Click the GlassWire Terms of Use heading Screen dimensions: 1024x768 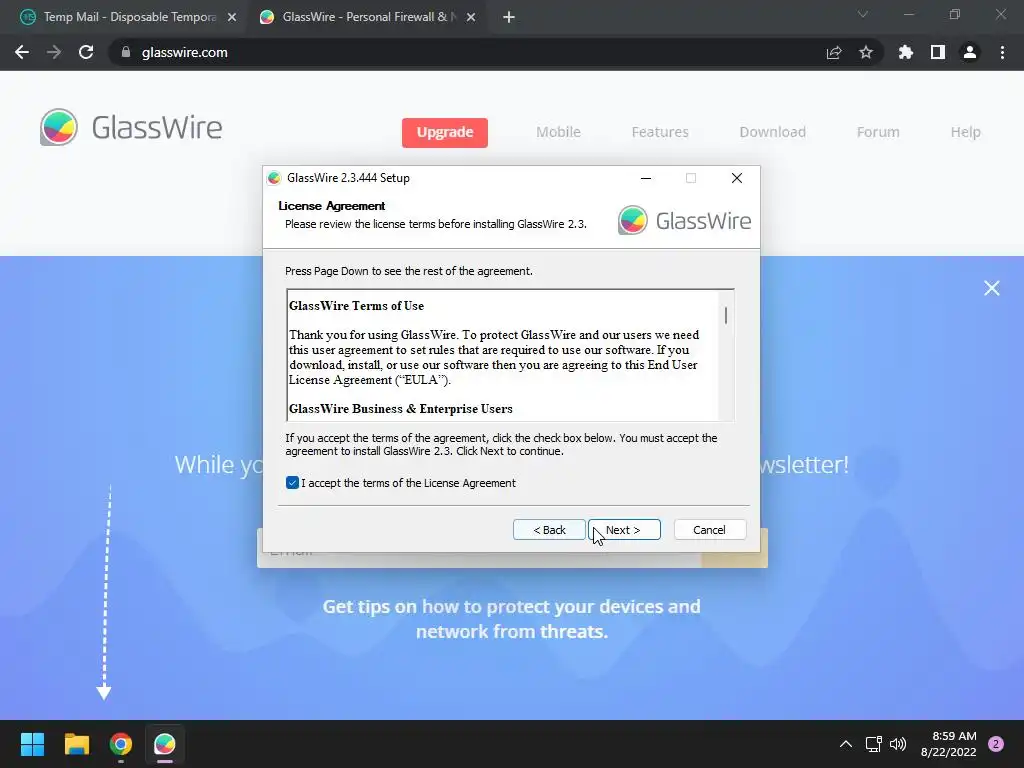pos(357,306)
